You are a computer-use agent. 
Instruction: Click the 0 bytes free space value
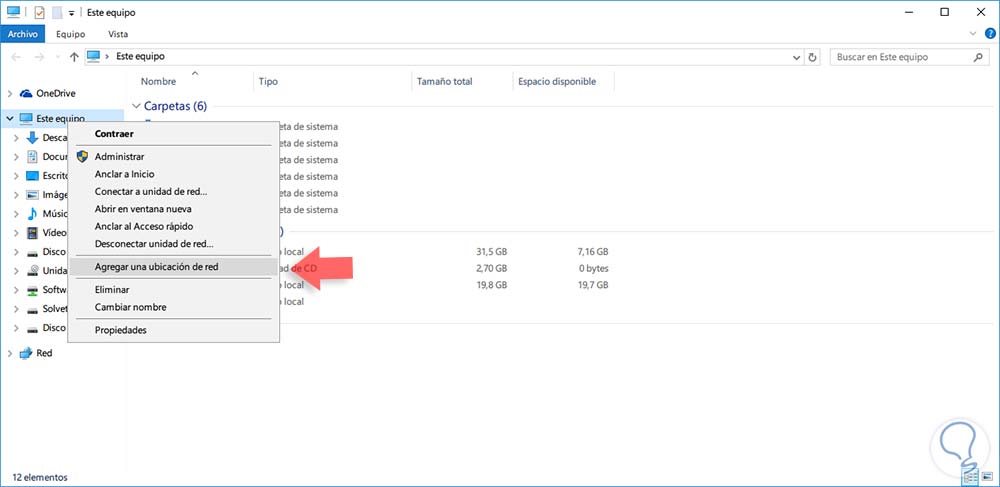tap(593, 268)
